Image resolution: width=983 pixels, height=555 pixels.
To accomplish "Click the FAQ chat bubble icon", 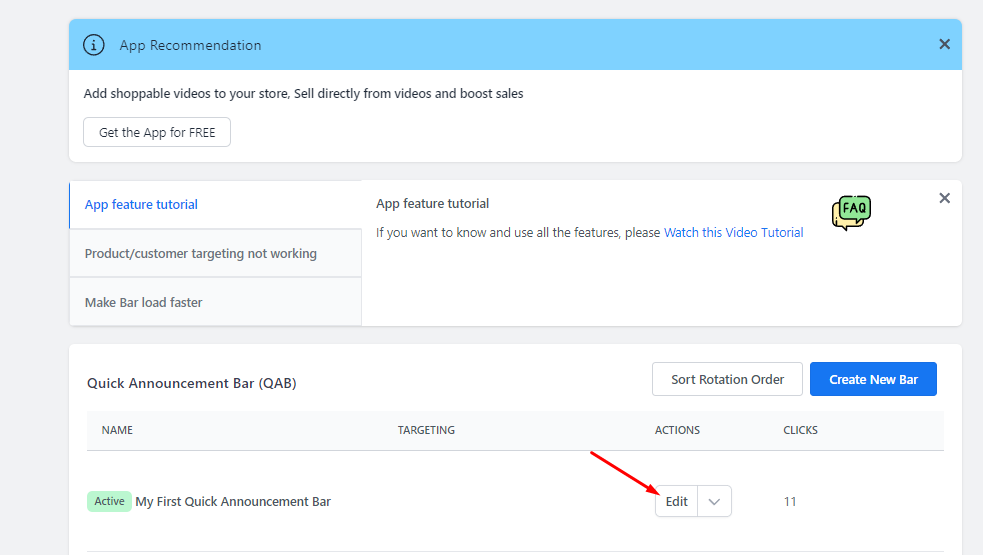I will pyautogui.click(x=851, y=213).
